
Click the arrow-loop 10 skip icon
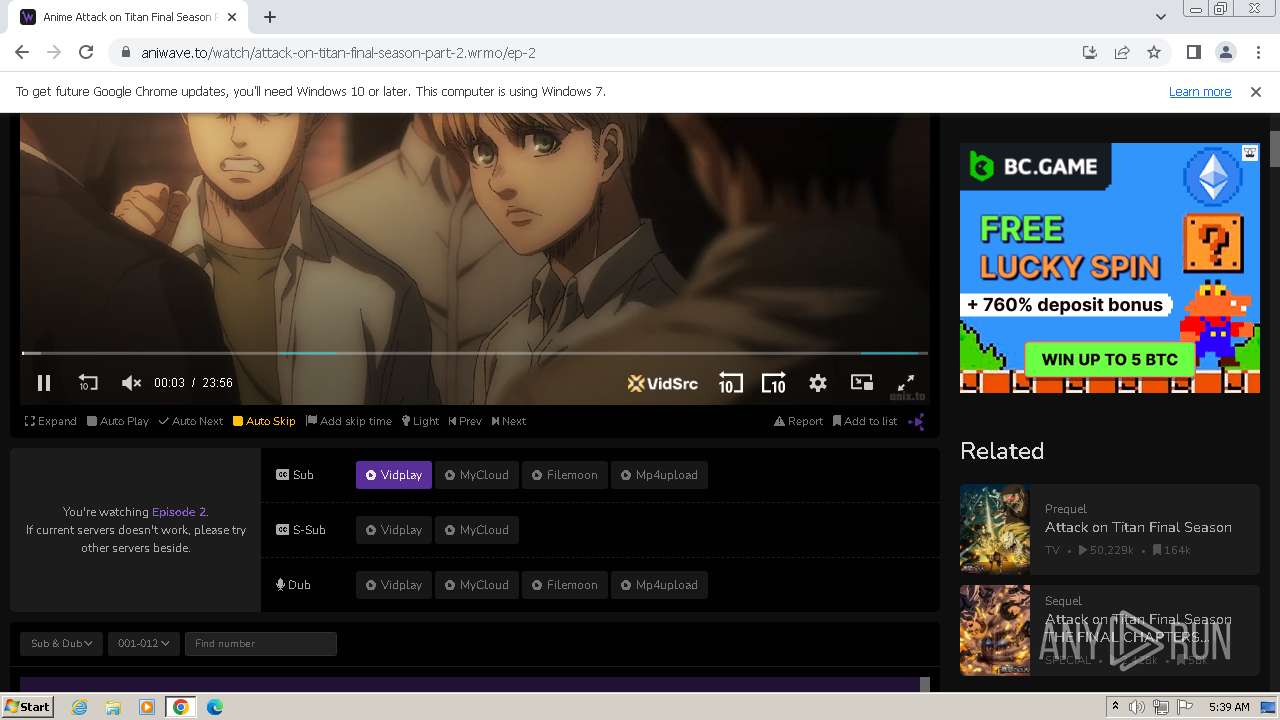(774, 383)
